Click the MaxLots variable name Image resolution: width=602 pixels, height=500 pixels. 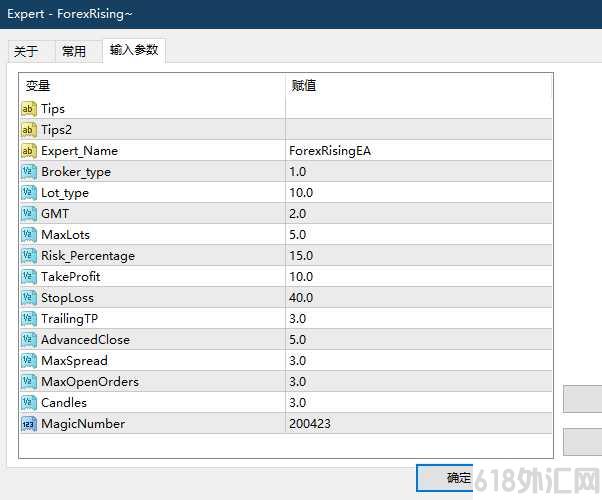click(x=65, y=235)
